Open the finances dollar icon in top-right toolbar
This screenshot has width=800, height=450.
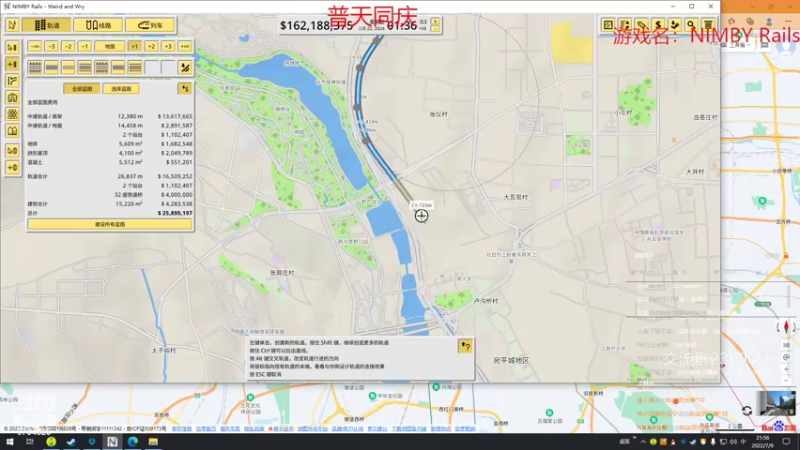[x=658, y=25]
